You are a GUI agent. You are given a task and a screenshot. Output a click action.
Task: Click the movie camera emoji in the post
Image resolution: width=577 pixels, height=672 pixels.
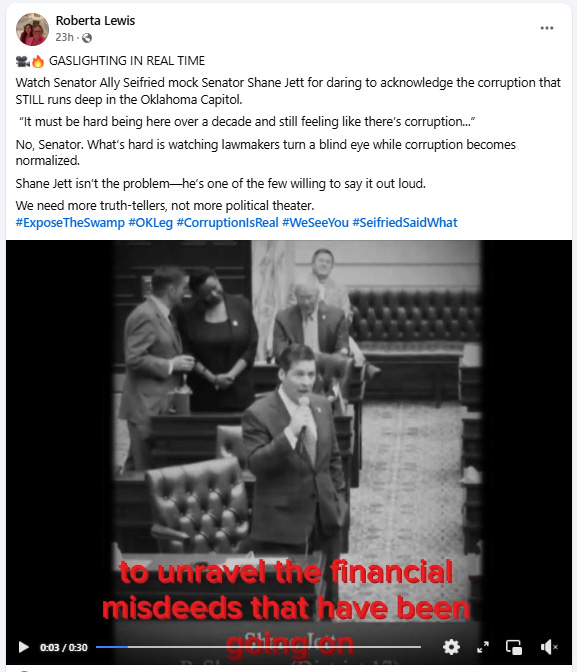[22, 61]
